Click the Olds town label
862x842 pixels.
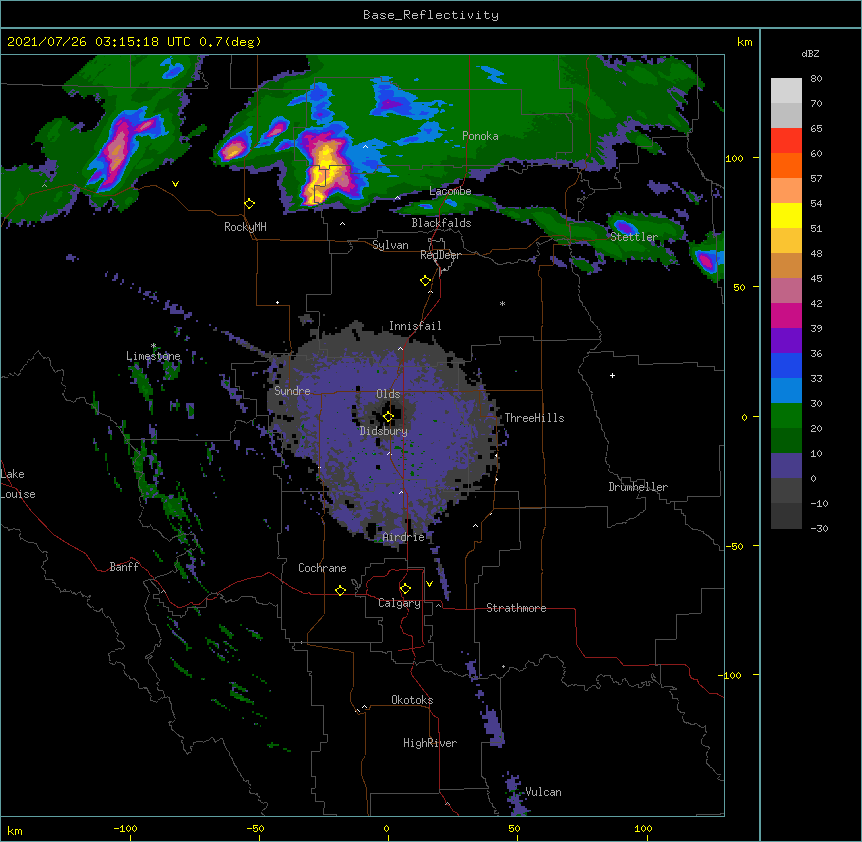[388, 394]
